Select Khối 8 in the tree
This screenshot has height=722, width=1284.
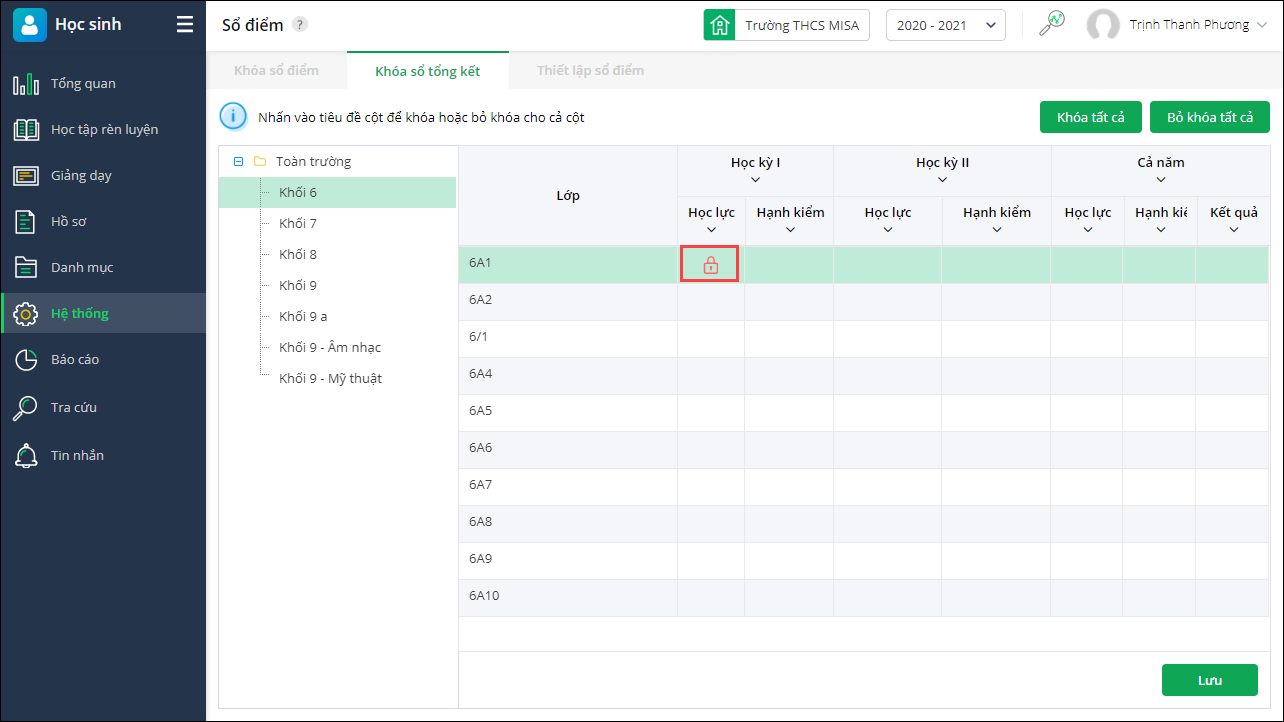298,254
